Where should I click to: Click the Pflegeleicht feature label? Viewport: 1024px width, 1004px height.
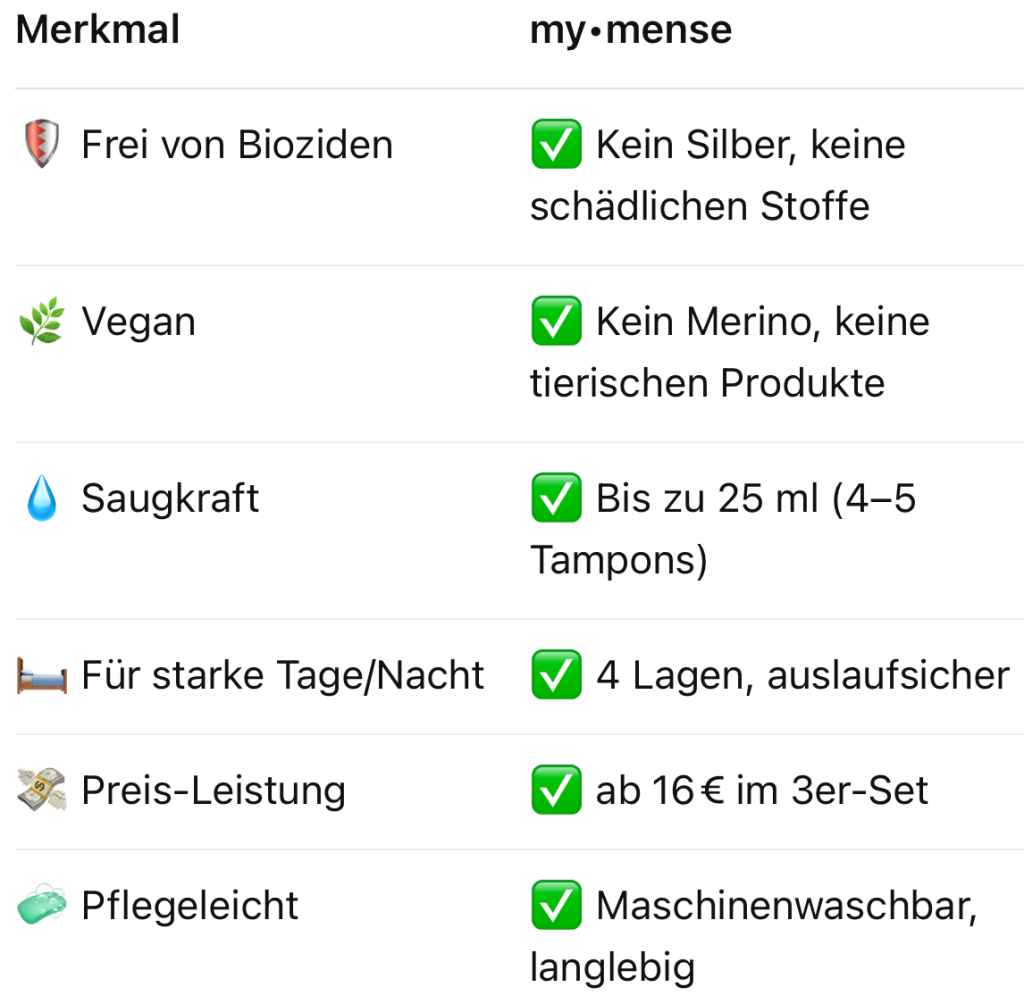click(x=190, y=906)
